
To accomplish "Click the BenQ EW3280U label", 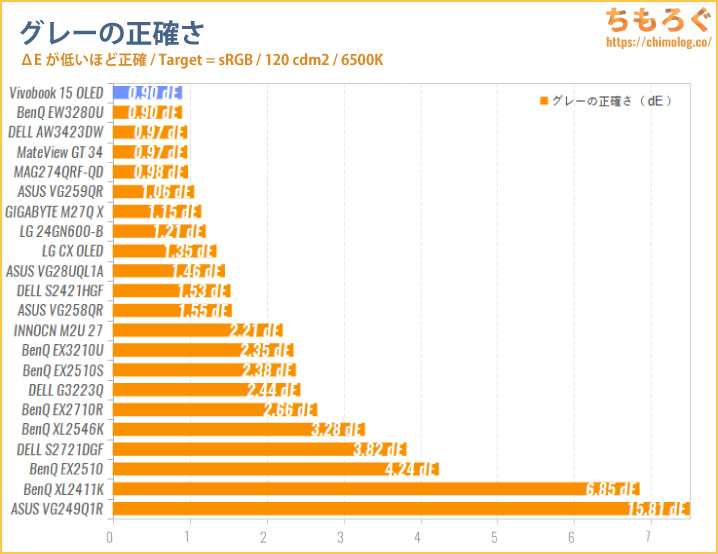I will [x=60, y=113].
